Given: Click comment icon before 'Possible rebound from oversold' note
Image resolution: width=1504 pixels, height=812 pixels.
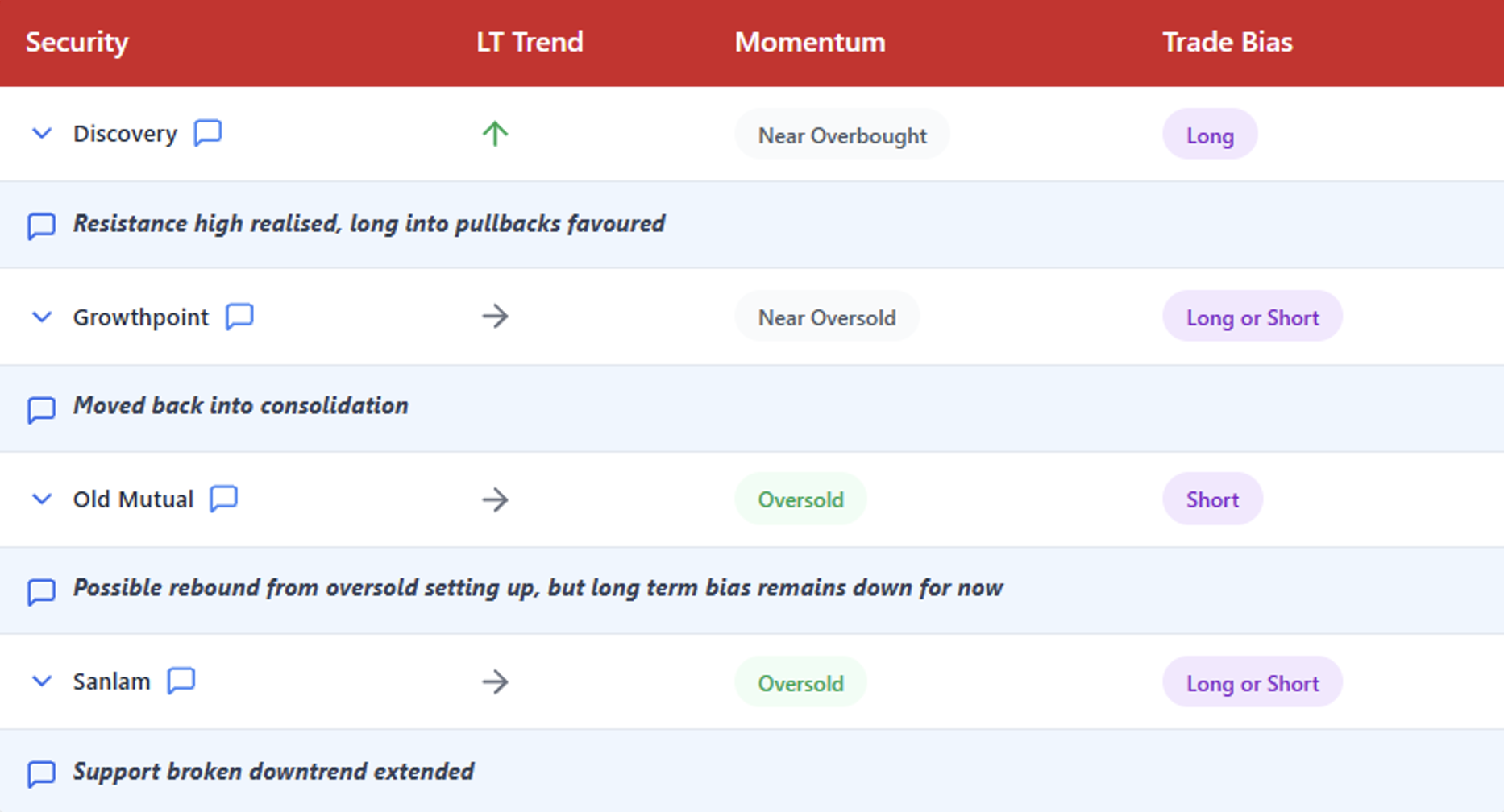Looking at the screenshot, I should tap(41, 590).
